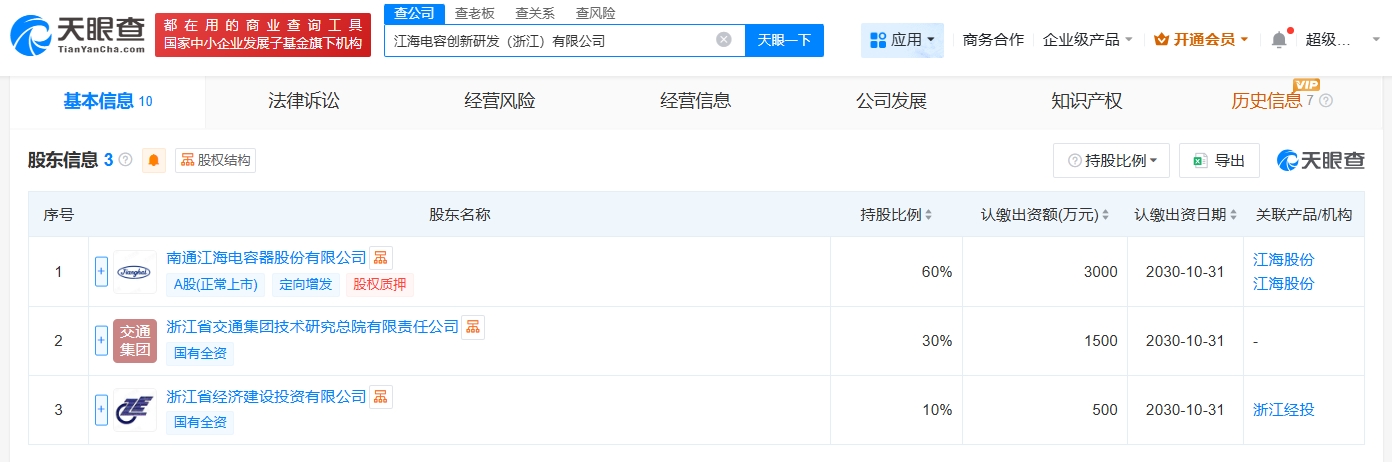Click the 导出 export button
1392x462 pixels.
point(1219,160)
